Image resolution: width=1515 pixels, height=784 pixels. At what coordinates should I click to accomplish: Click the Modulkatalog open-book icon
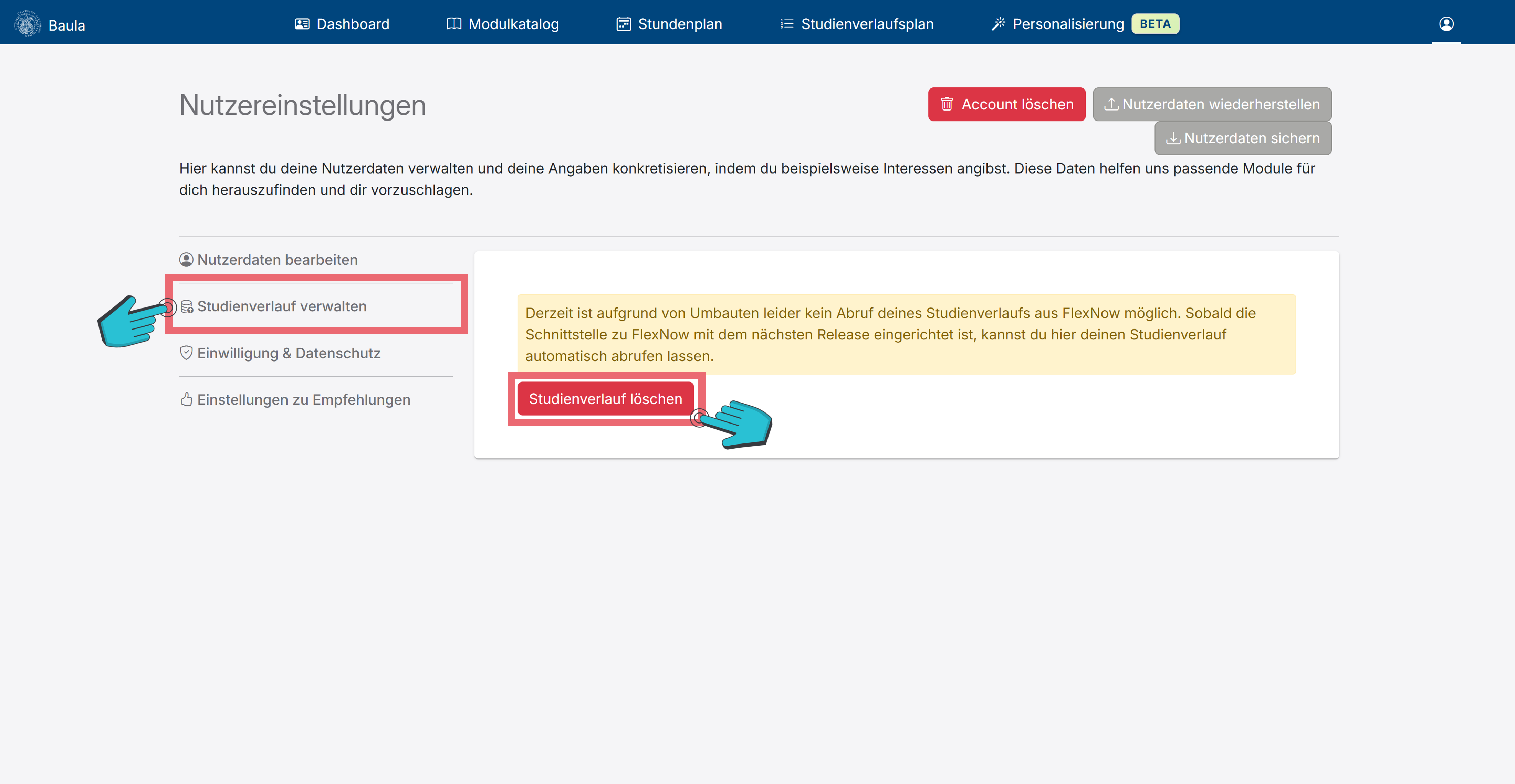[x=453, y=23]
